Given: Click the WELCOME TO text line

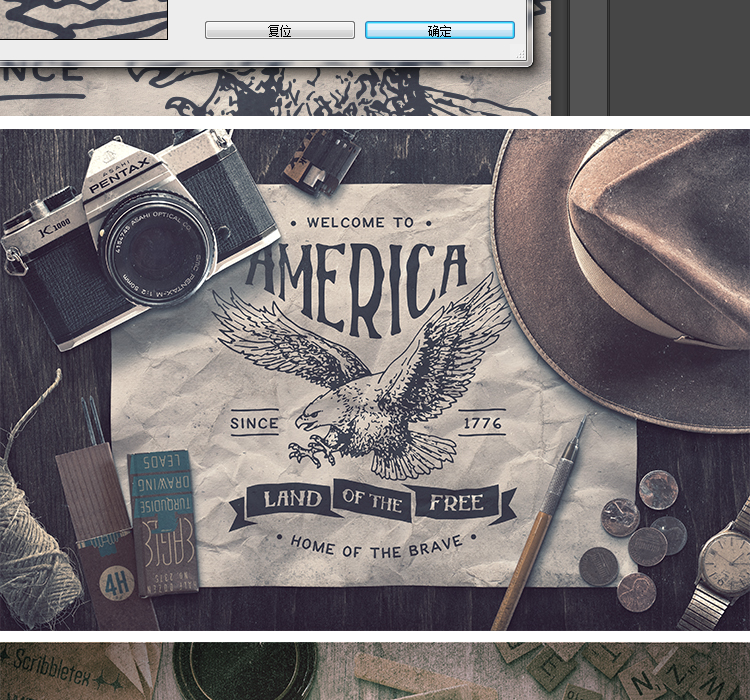Looking at the screenshot, I should point(360,222).
